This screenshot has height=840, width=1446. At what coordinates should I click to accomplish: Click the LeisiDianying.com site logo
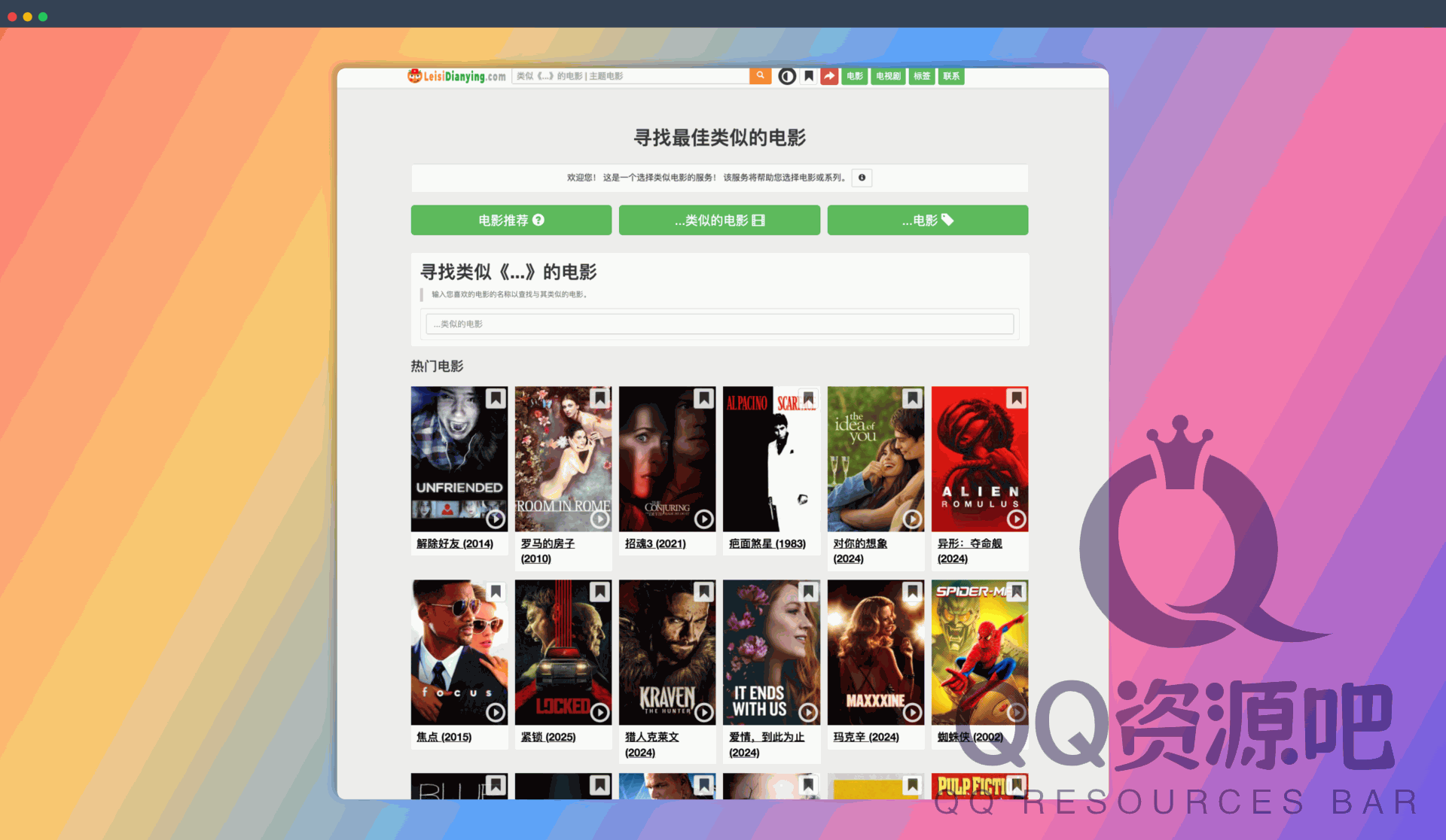tap(456, 75)
